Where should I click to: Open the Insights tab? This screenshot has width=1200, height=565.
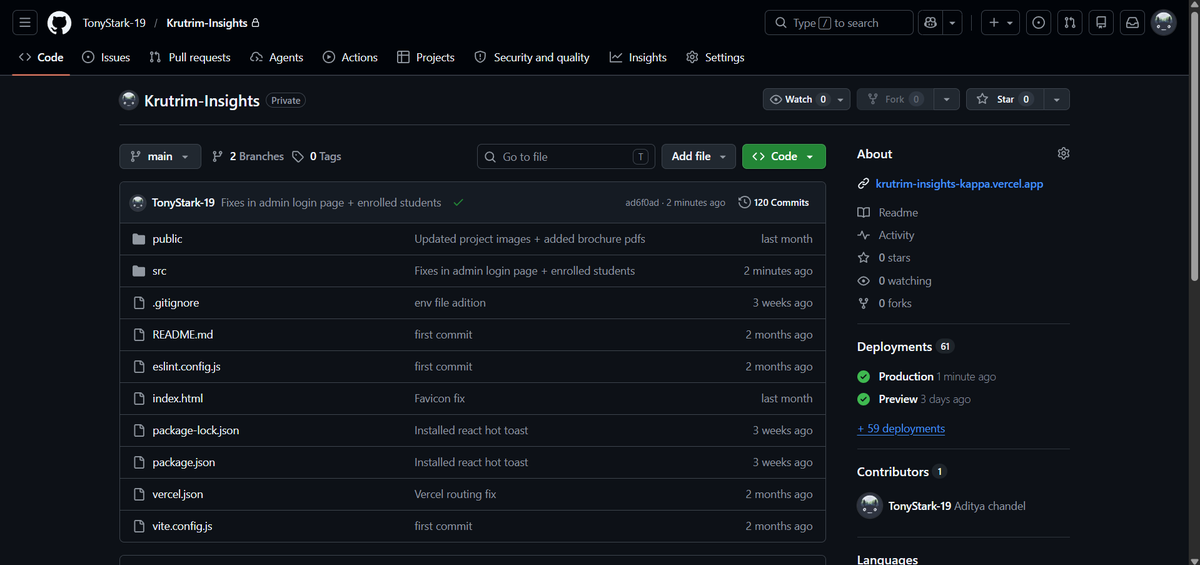[x=638, y=57]
